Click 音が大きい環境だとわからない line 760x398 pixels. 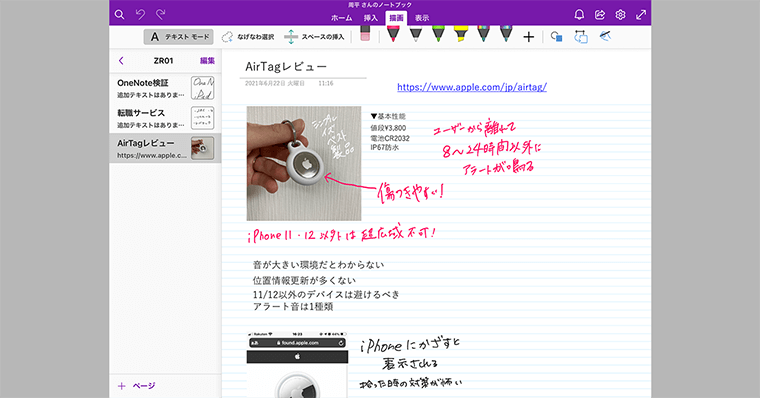[318, 265]
